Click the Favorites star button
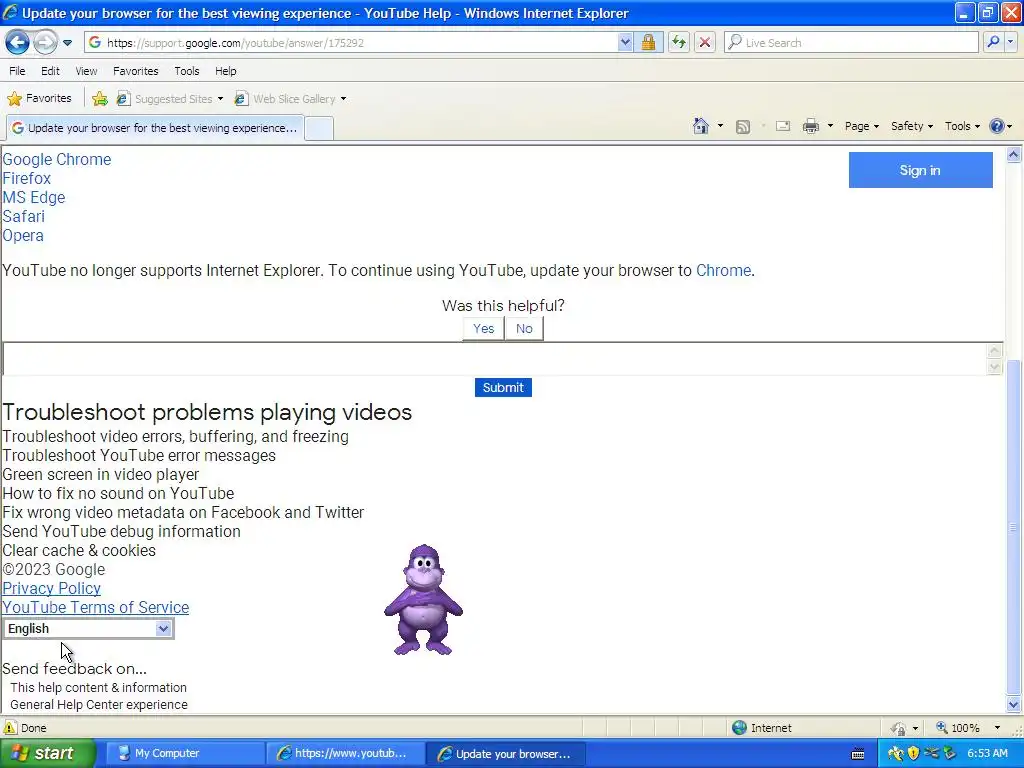Viewport: 1024px width, 768px height. pyautogui.click(x=39, y=99)
